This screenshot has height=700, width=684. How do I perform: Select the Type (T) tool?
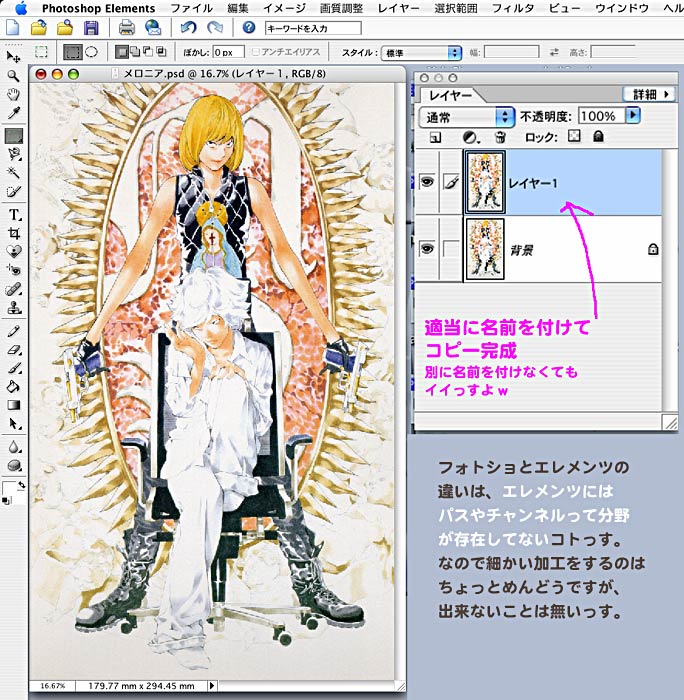coord(13,215)
